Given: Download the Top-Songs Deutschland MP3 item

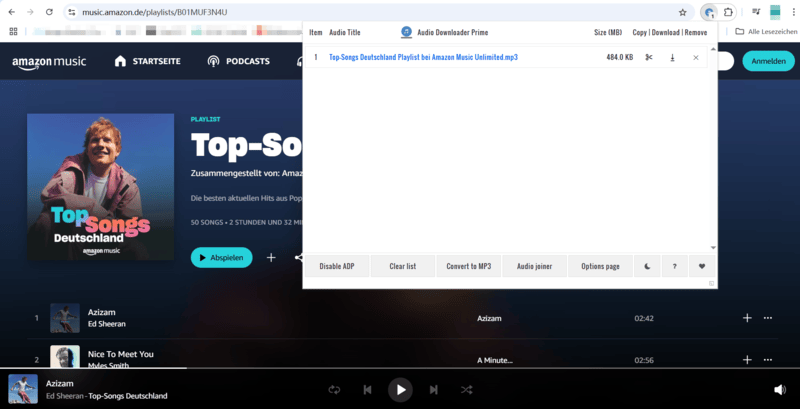Looking at the screenshot, I should (672, 58).
